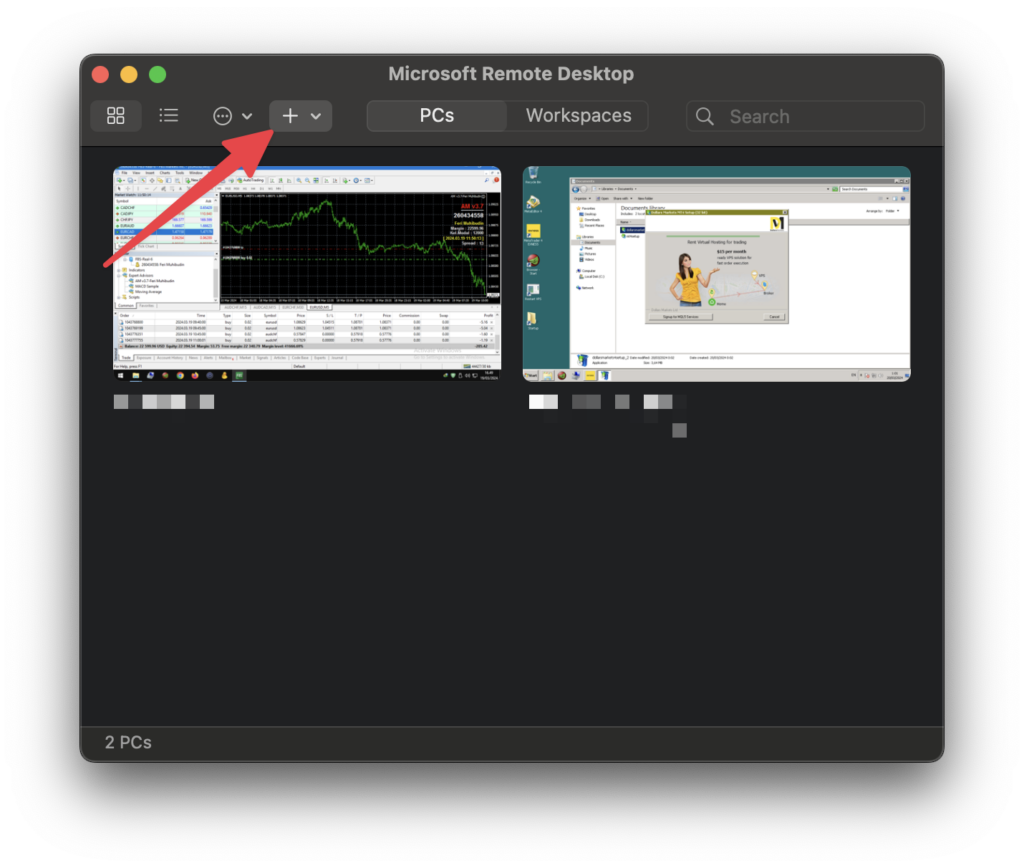Select the PCs tab
Image resolution: width=1024 pixels, height=868 pixels.
(x=436, y=116)
